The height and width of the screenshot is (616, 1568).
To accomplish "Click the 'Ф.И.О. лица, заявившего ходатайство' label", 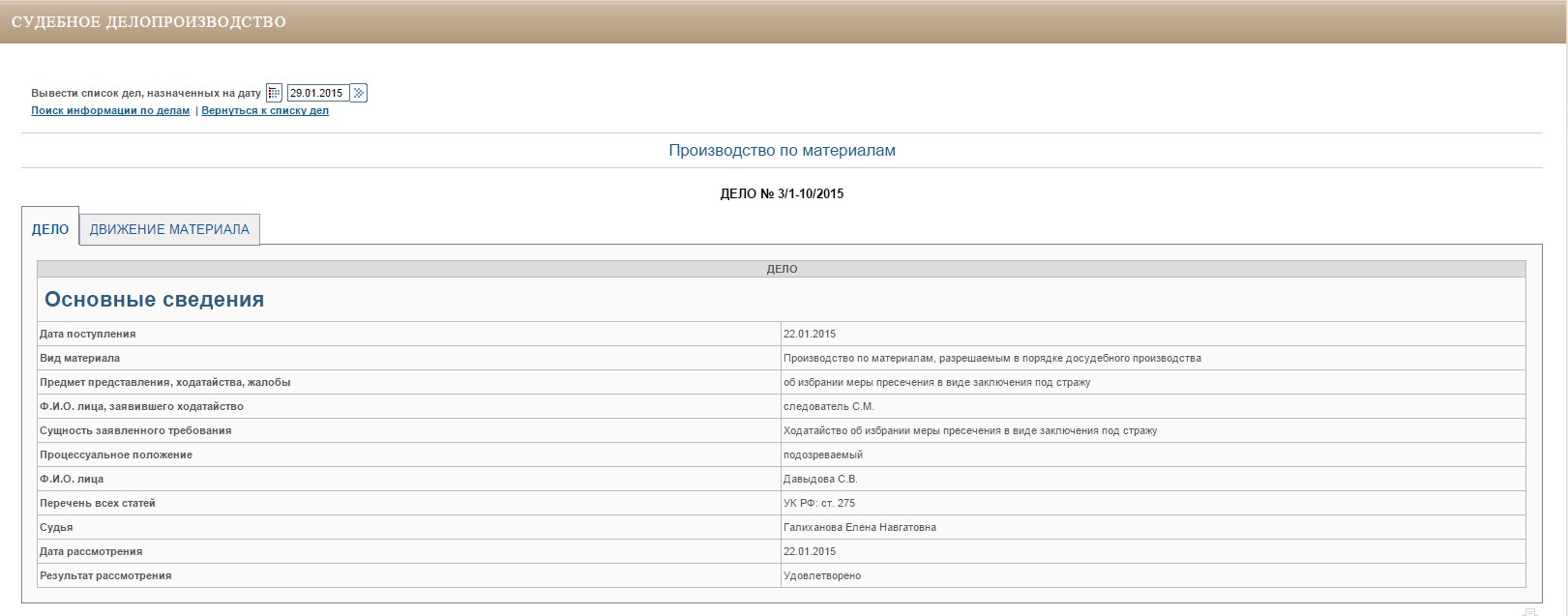I will 142,406.
